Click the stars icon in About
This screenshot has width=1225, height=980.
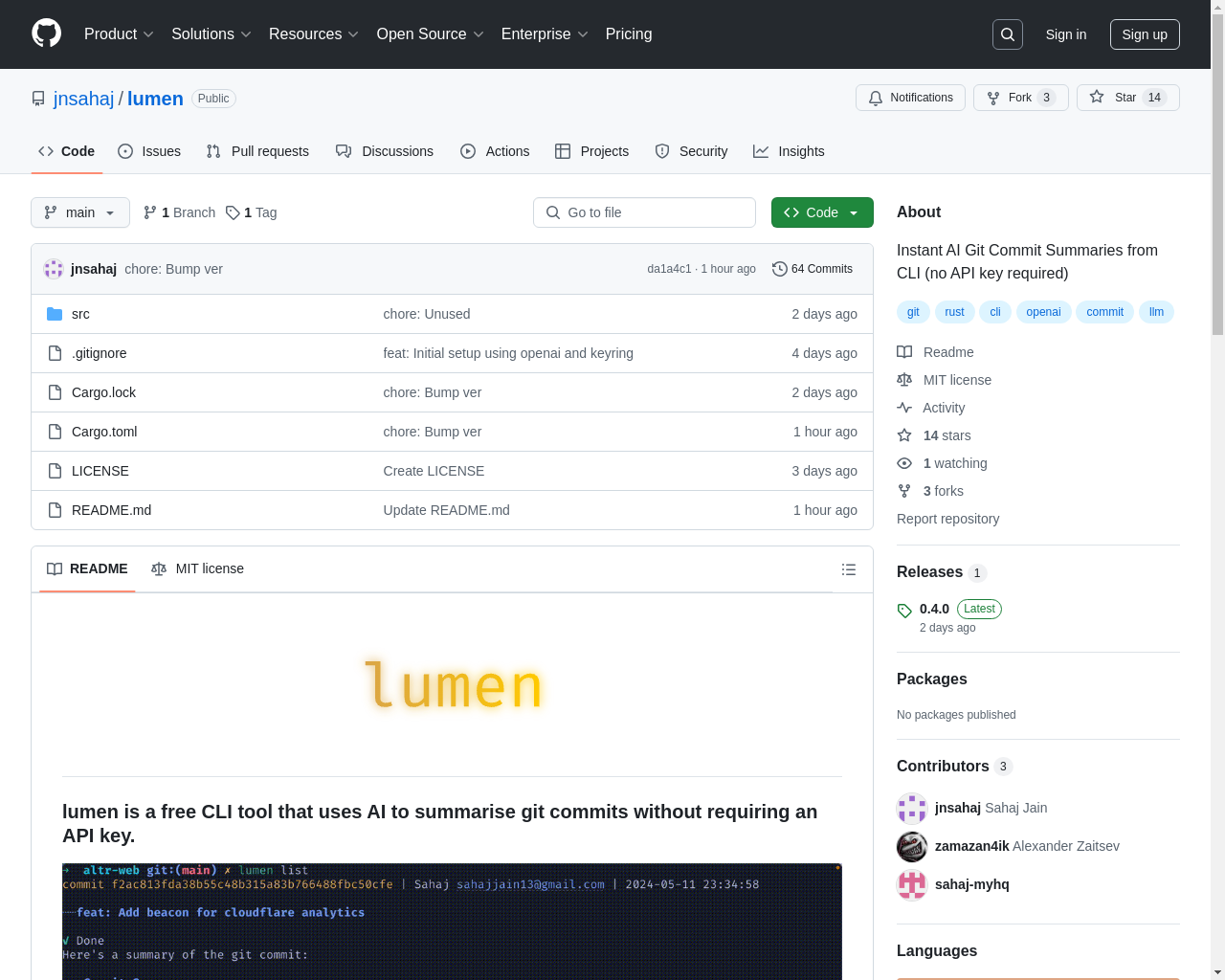coord(904,435)
